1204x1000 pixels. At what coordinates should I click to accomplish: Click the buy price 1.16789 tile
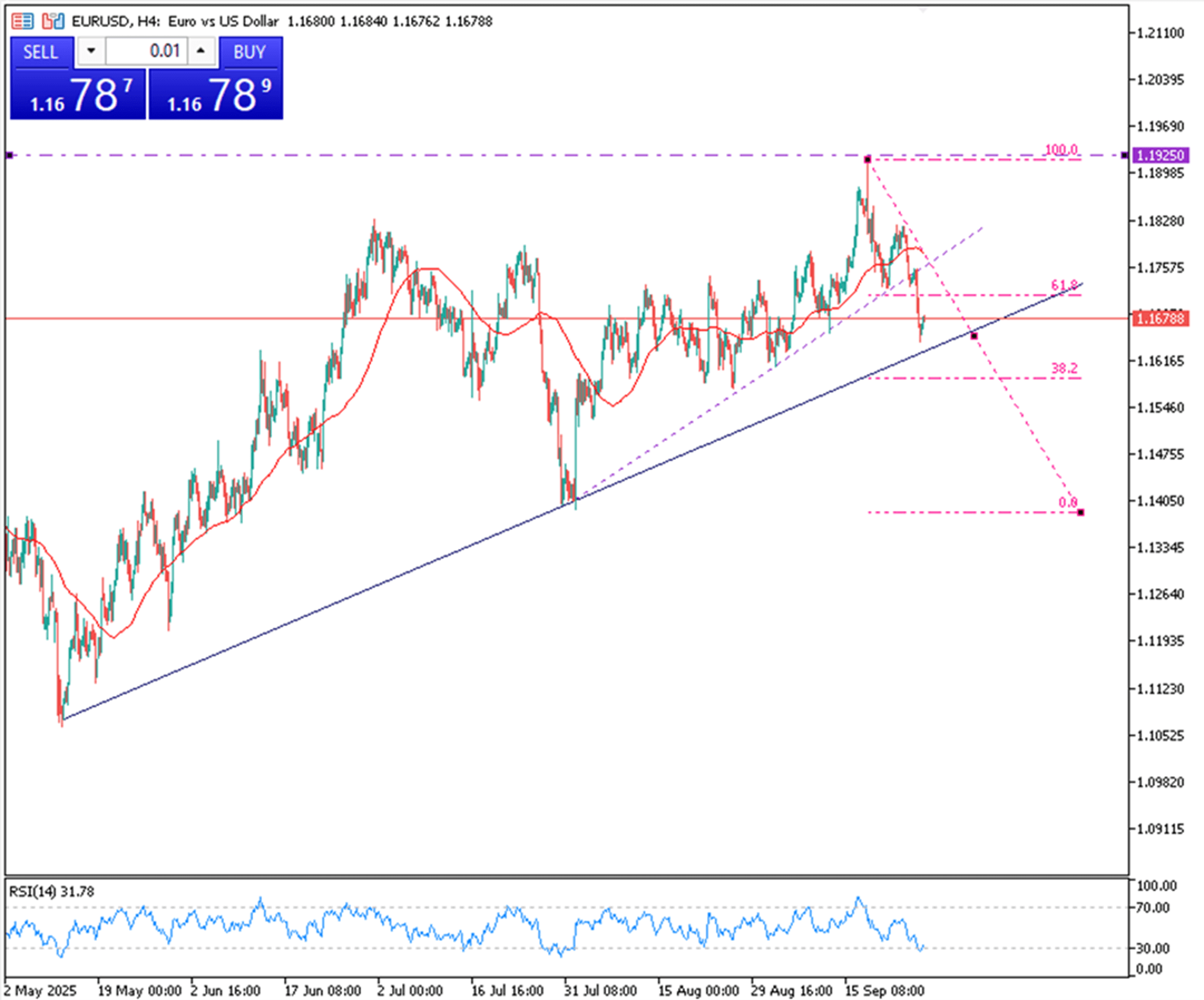pyautogui.click(x=215, y=95)
